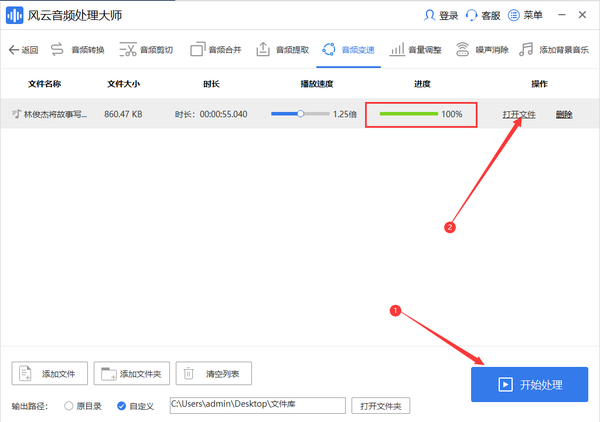The width and height of the screenshot is (600, 422).
Task: Select the 自定义 output path option
Action: tap(135, 406)
